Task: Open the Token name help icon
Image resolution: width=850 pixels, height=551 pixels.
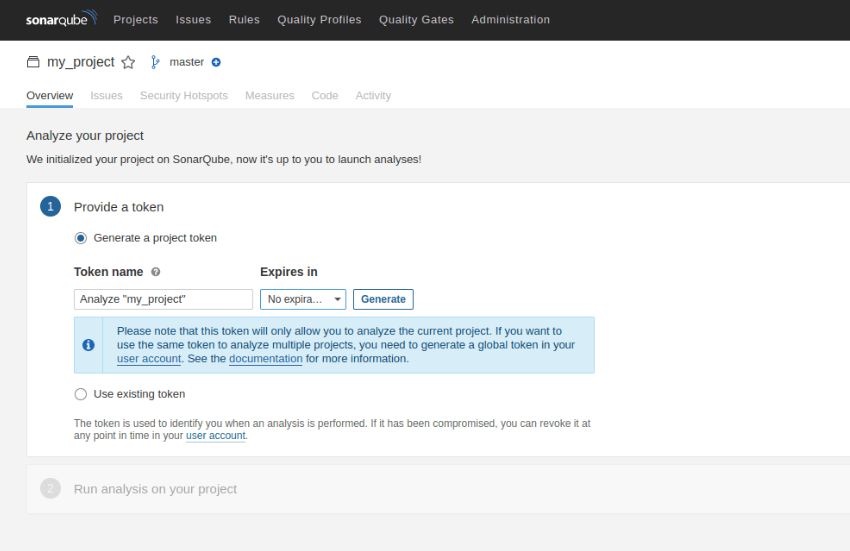Action: (156, 272)
